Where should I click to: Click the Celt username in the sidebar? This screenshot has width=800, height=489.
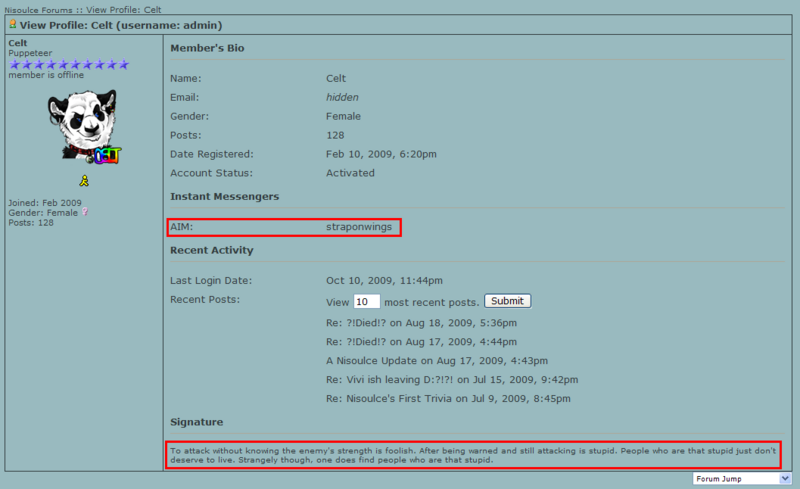(18, 43)
